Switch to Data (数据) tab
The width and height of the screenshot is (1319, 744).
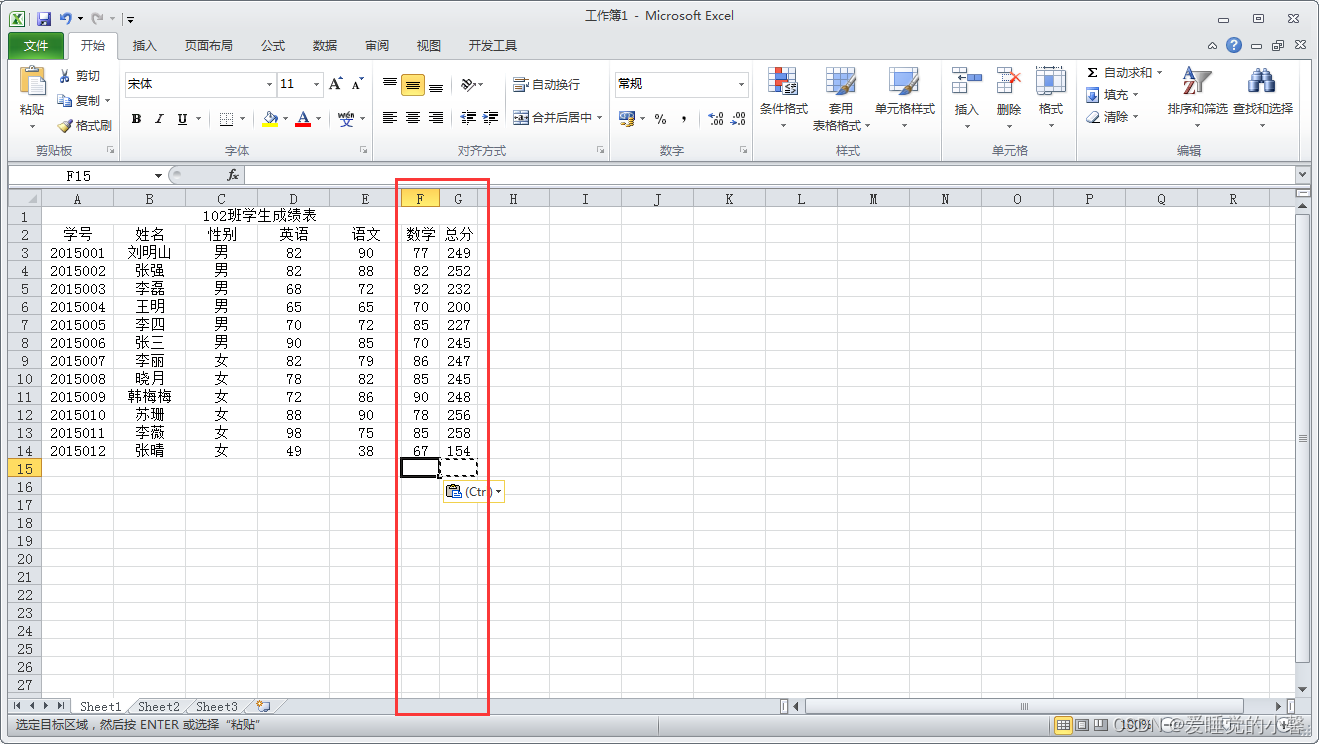pyautogui.click(x=324, y=45)
